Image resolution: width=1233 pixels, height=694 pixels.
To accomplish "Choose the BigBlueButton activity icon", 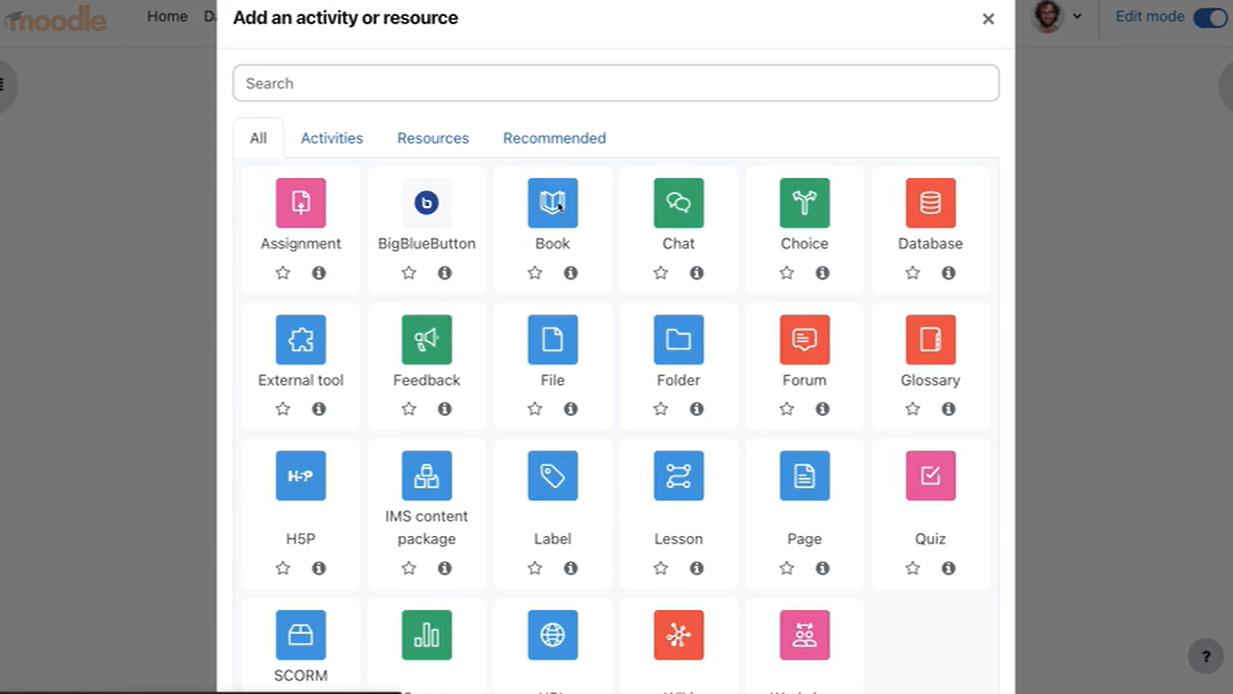I will point(427,203).
